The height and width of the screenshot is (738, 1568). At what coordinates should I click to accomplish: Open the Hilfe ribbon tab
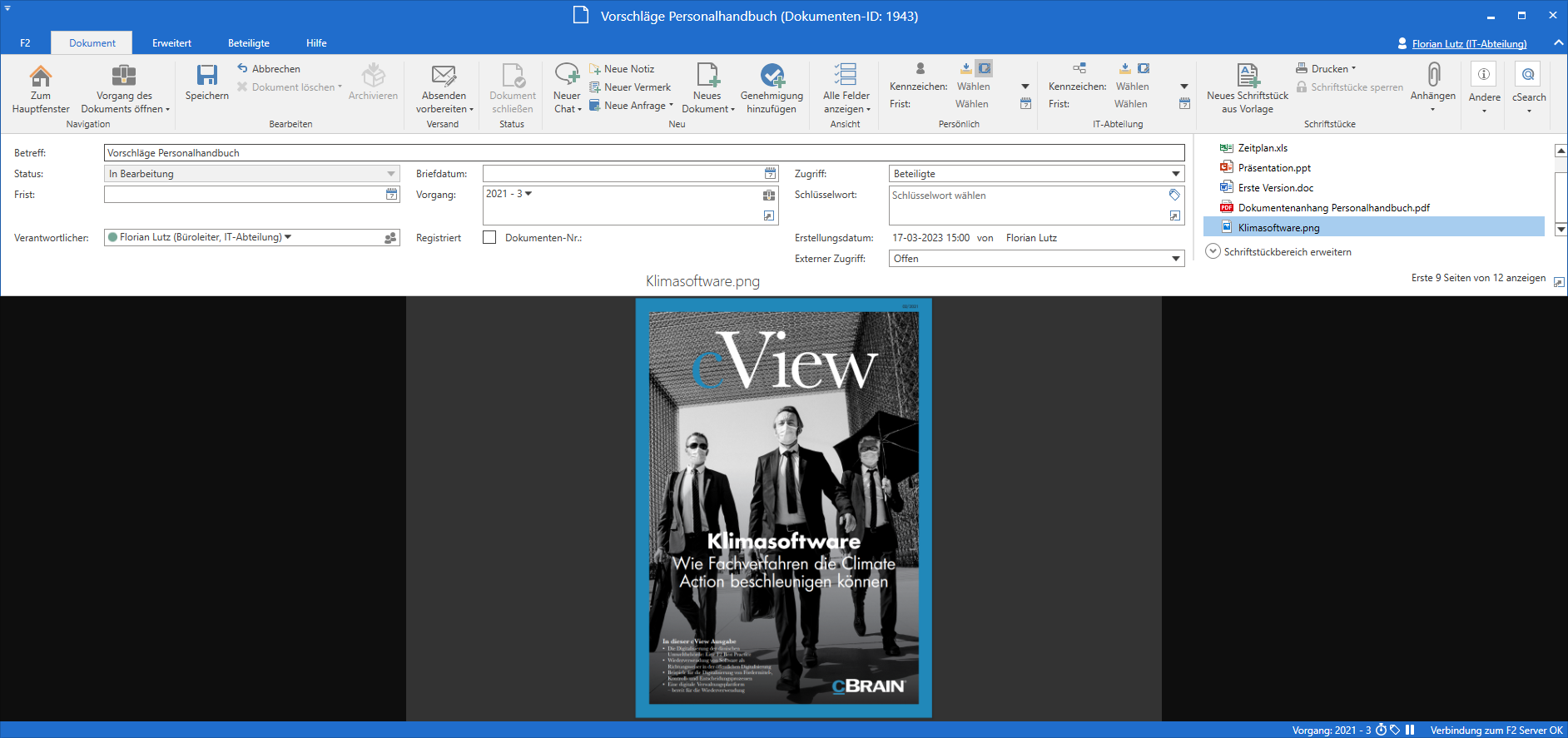pyautogui.click(x=316, y=43)
